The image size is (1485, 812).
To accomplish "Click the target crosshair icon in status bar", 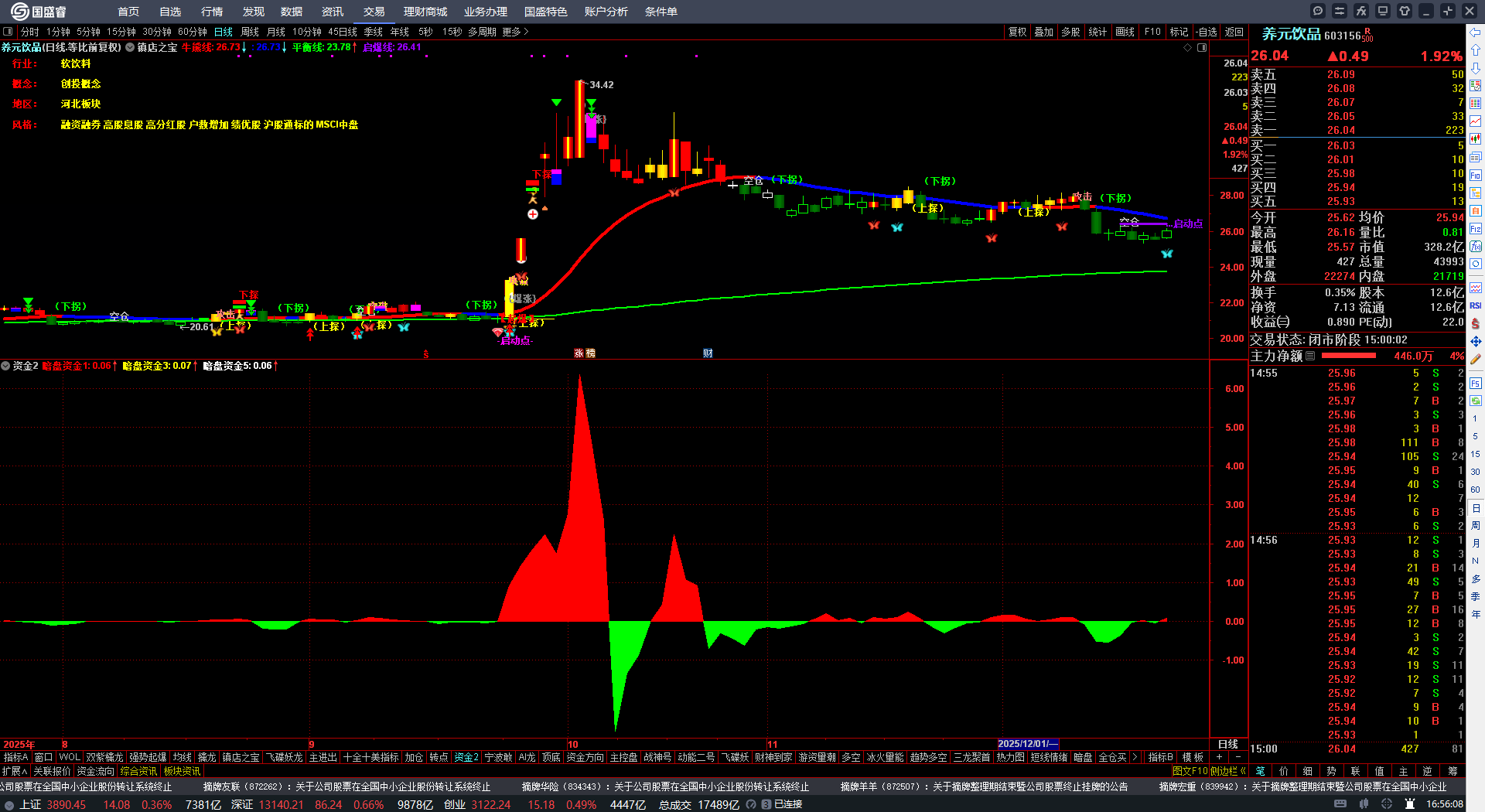I will (x=1387, y=804).
